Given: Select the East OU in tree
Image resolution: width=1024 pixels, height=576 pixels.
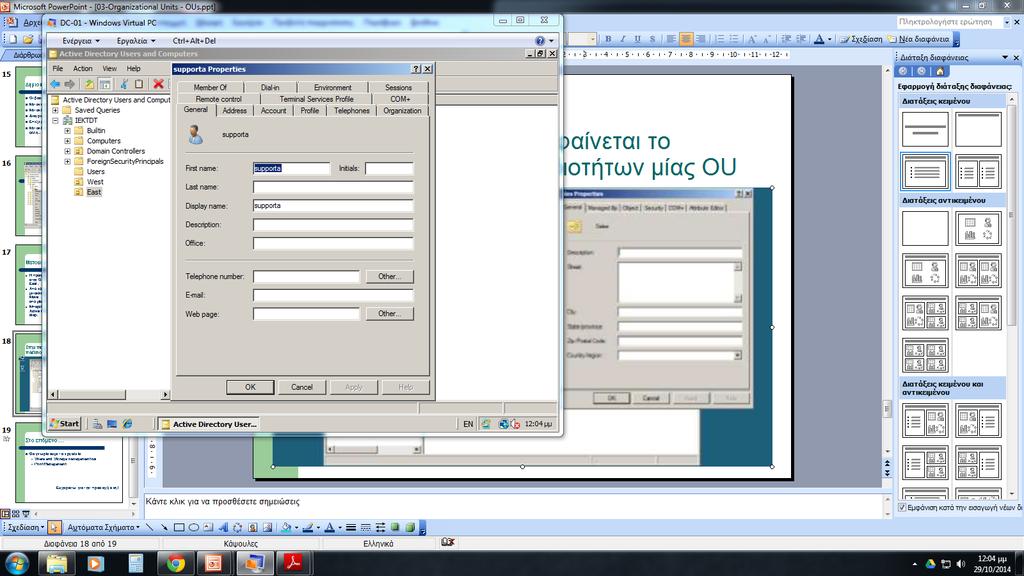Looking at the screenshot, I should pos(94,192).
